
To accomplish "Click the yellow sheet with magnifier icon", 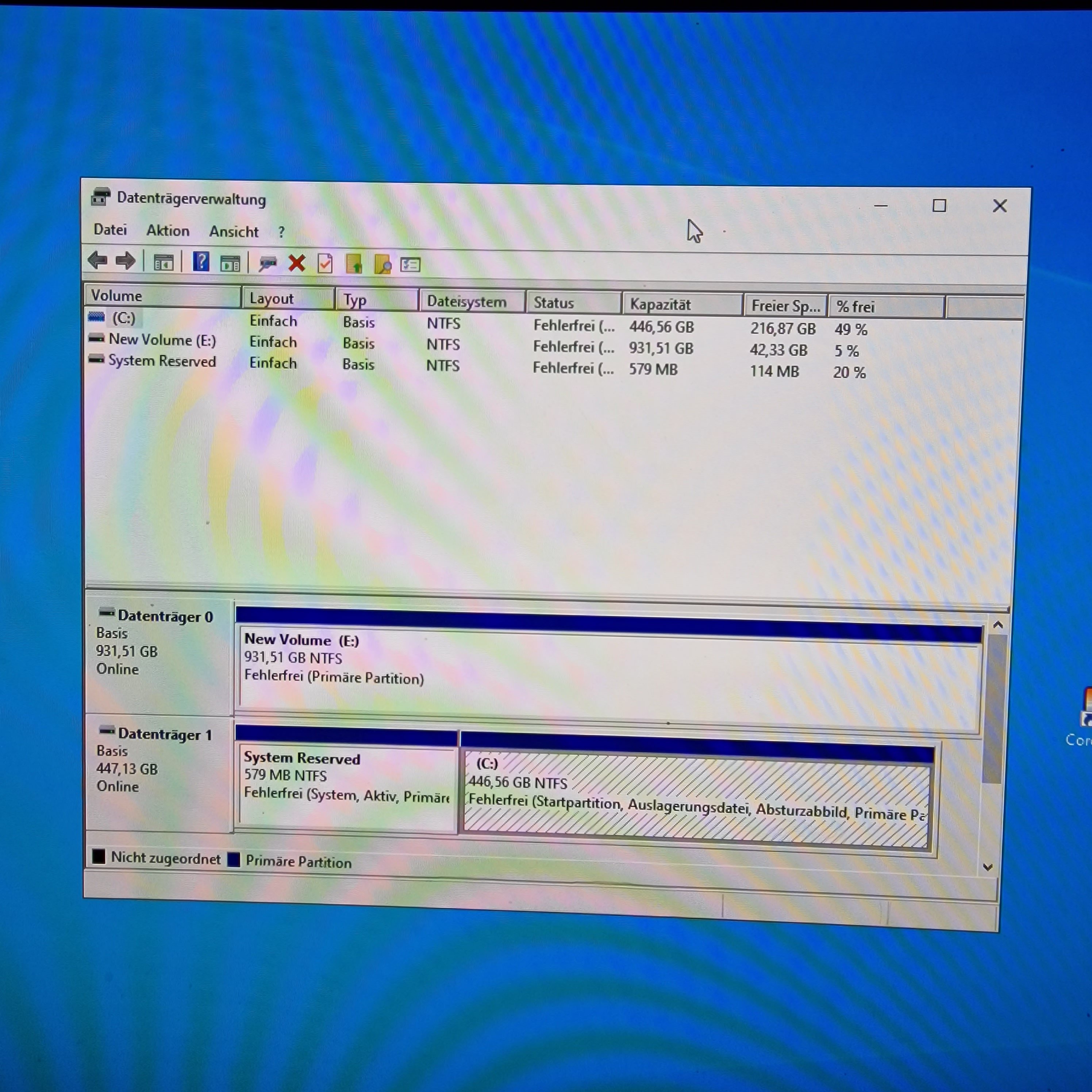I will [382, 265].
